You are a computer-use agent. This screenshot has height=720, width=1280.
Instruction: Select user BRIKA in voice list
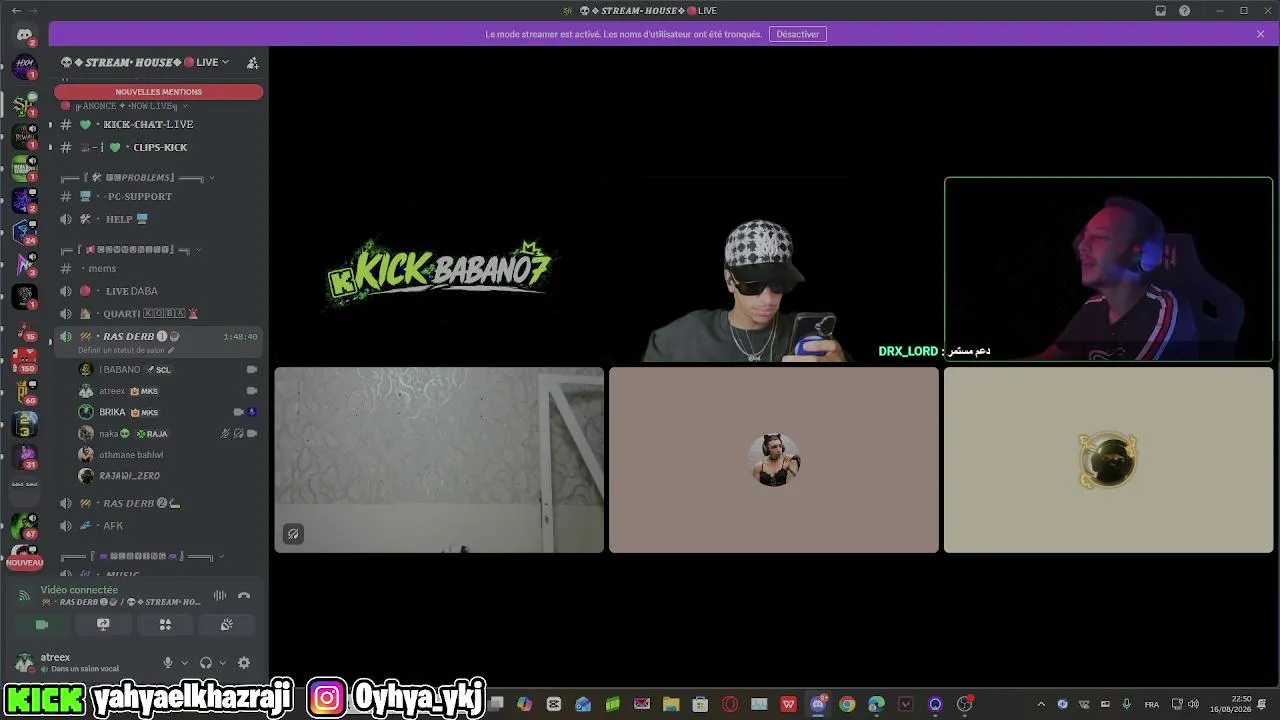point(168,412)
